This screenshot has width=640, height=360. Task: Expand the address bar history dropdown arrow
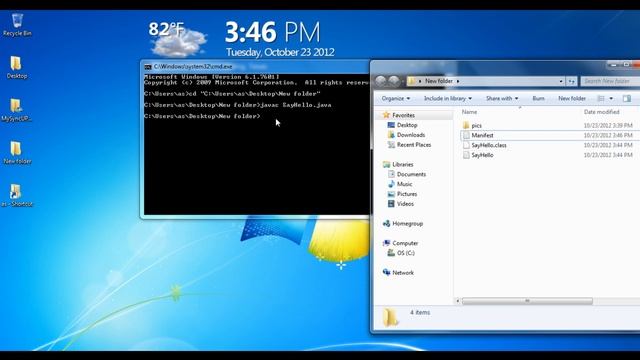tap(561, 81)
